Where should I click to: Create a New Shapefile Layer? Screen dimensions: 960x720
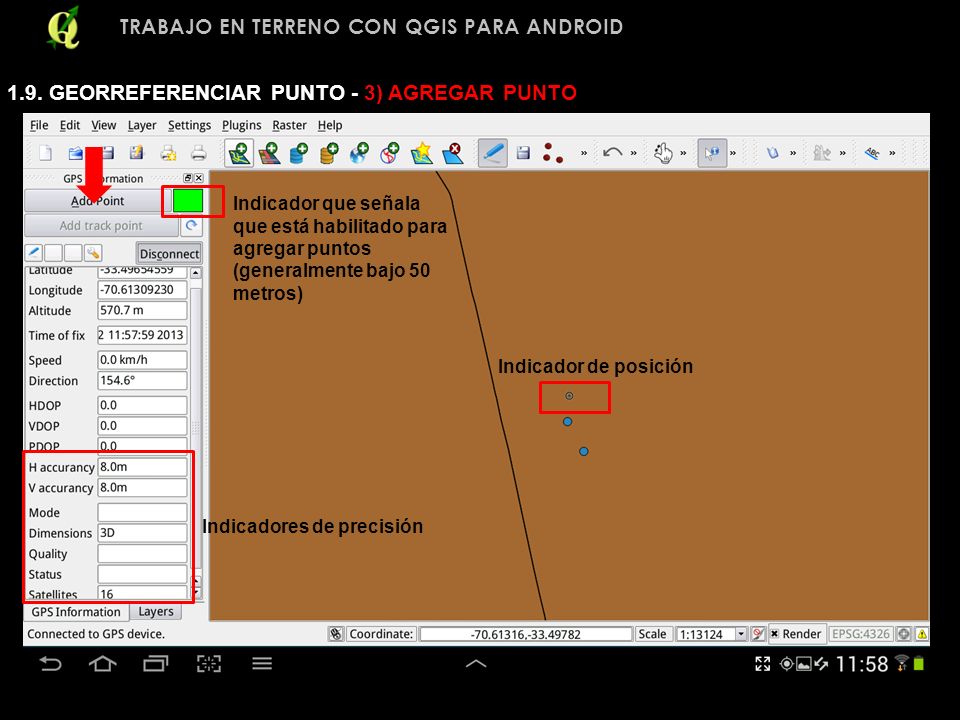[x=422, y=153]
